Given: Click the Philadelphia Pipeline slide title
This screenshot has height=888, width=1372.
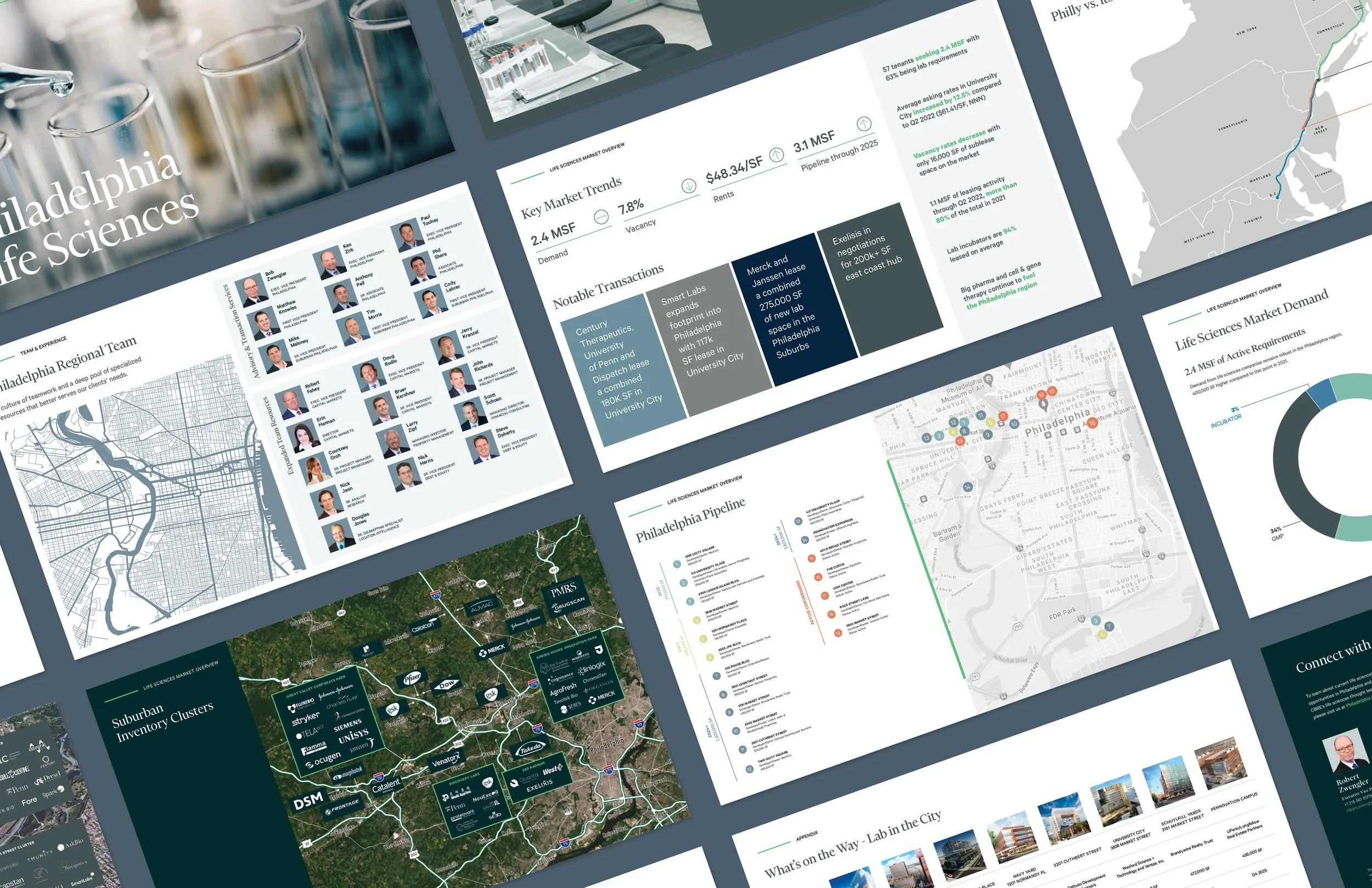Looking at the screenshot, I should 690,520.
